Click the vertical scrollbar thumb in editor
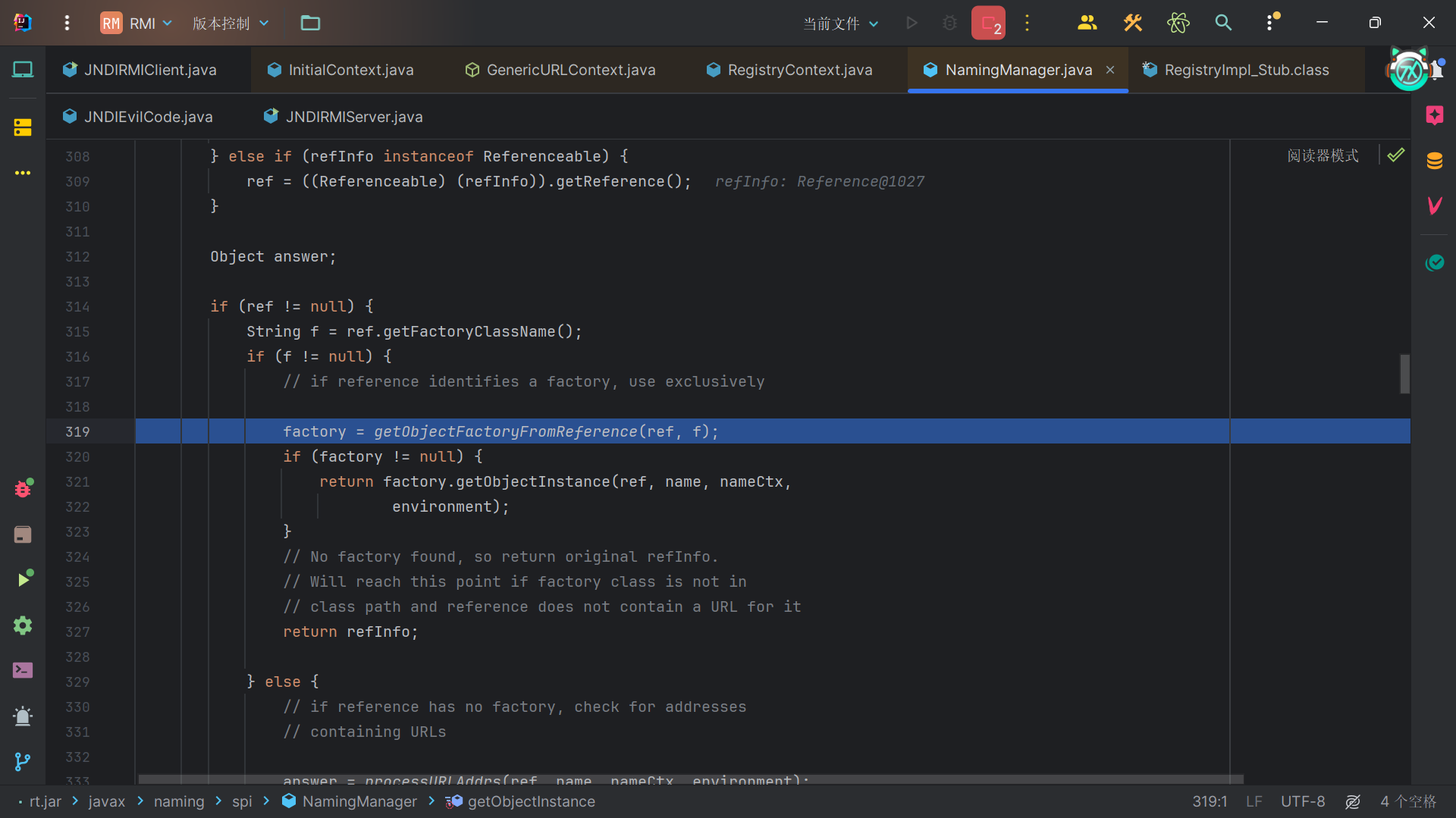Screen dimensions: 1456x818 (x=1404, y=373)
